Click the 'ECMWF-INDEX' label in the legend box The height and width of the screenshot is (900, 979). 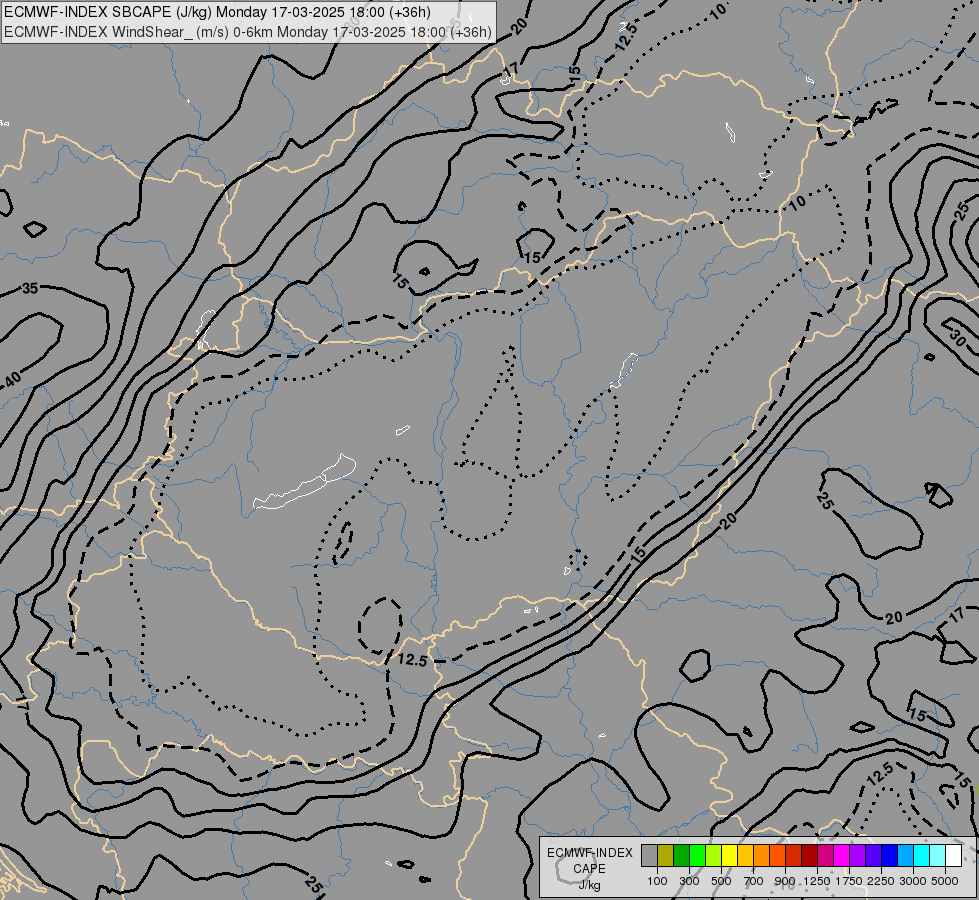pyautogui.click(x=589, y=853)
